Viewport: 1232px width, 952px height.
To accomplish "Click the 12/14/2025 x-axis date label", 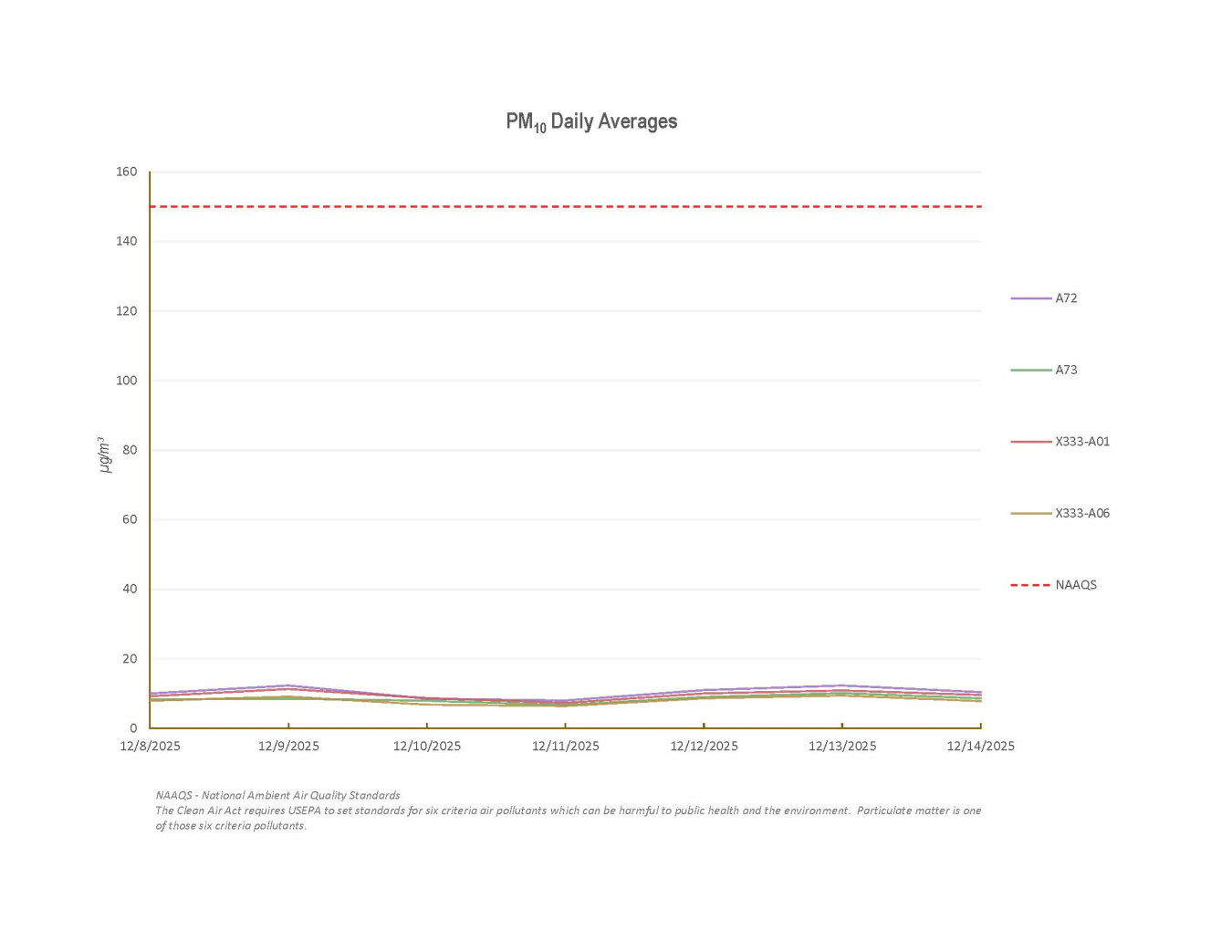I will tap(980, 746).
